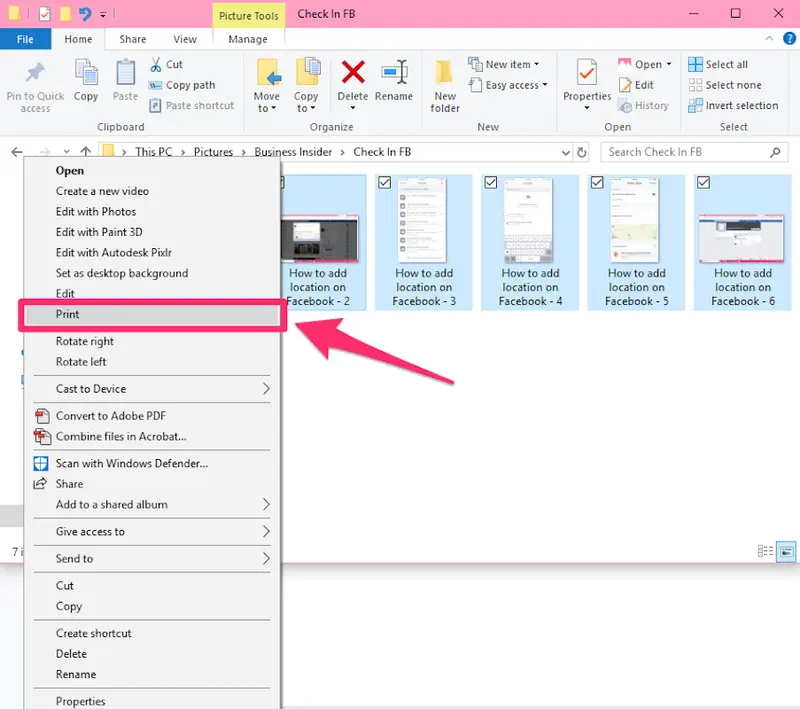Uncheck the Facebook - 3 thumbnail checkbox
800x709 pixels.
(x=383, y=182)
